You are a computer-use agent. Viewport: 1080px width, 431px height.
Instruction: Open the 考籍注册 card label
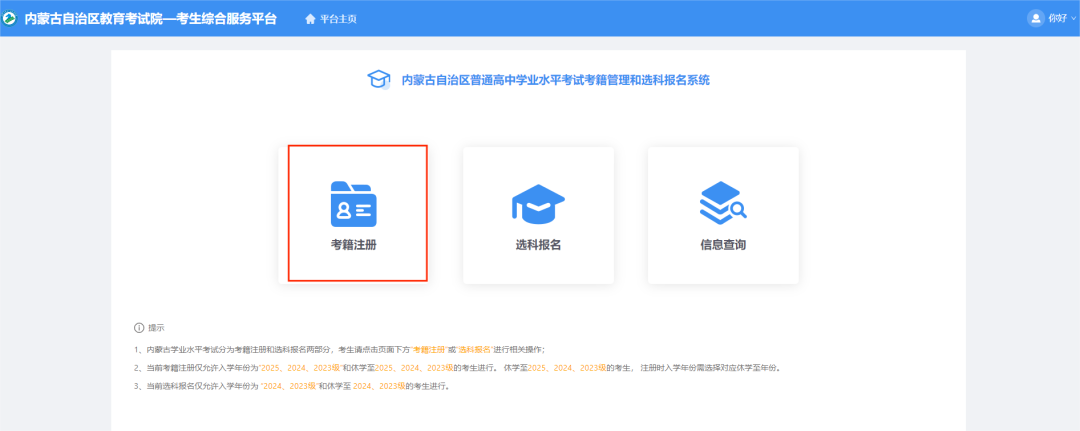[x=353, y=245]
